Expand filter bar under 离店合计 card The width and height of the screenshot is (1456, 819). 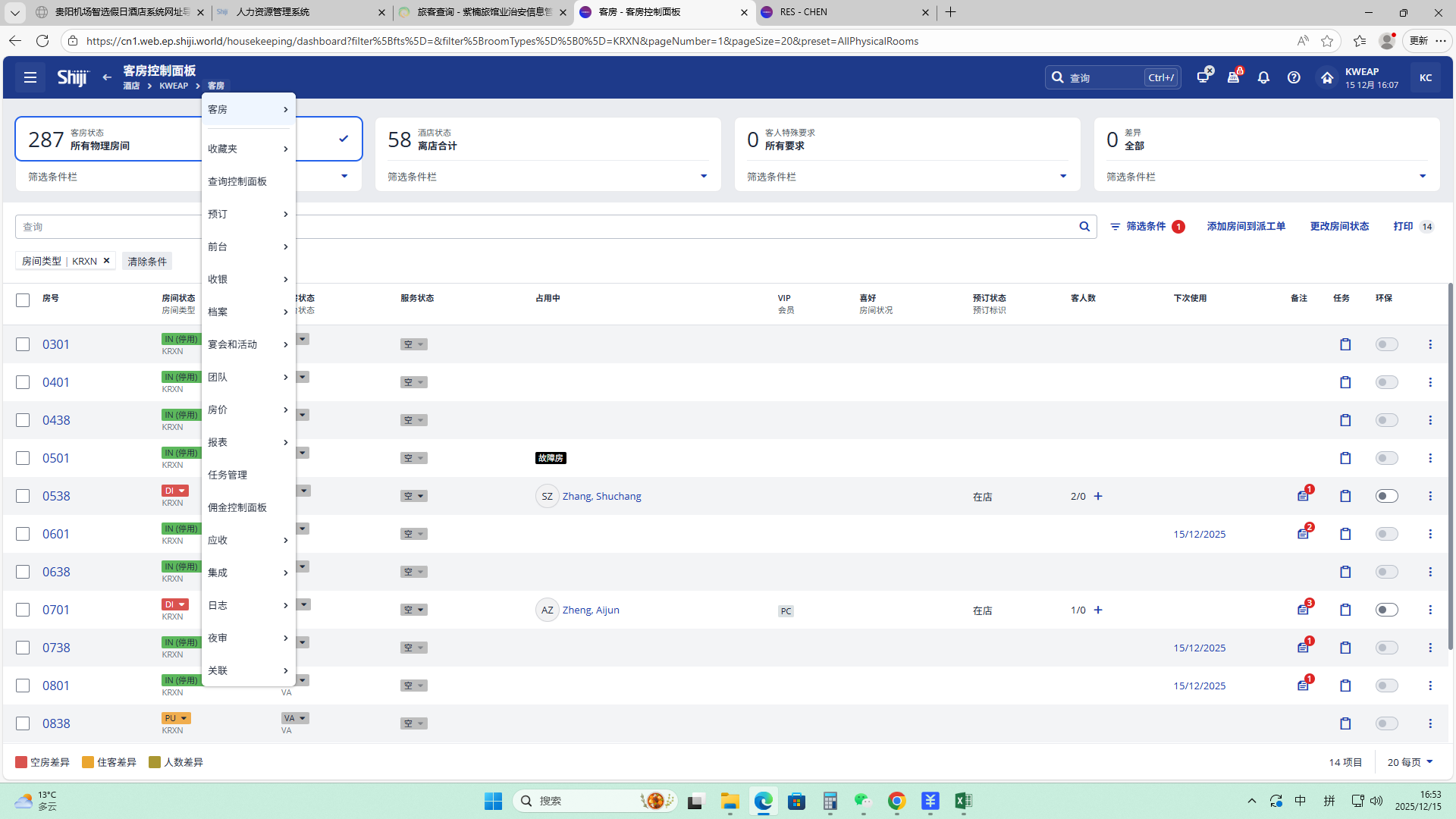703,177
